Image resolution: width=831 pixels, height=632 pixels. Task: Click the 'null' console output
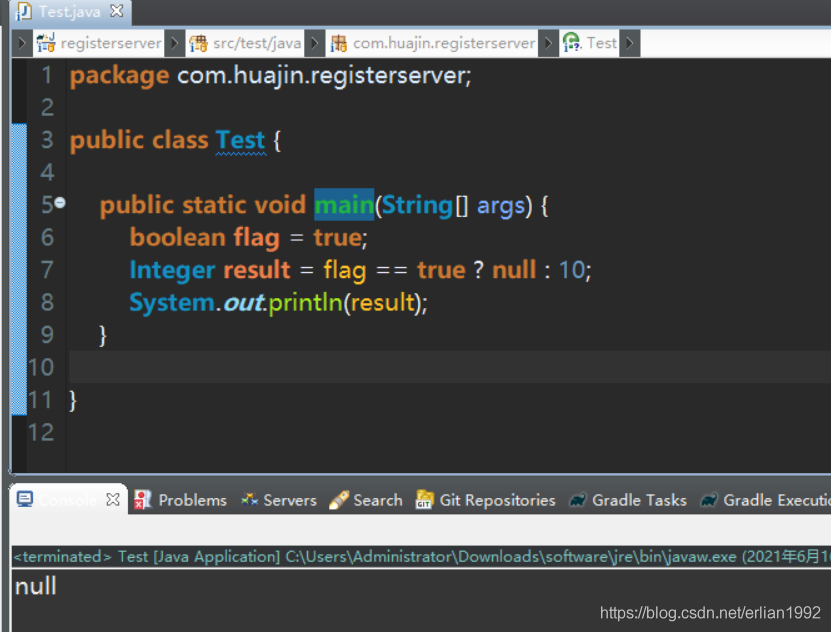point(36,586)
